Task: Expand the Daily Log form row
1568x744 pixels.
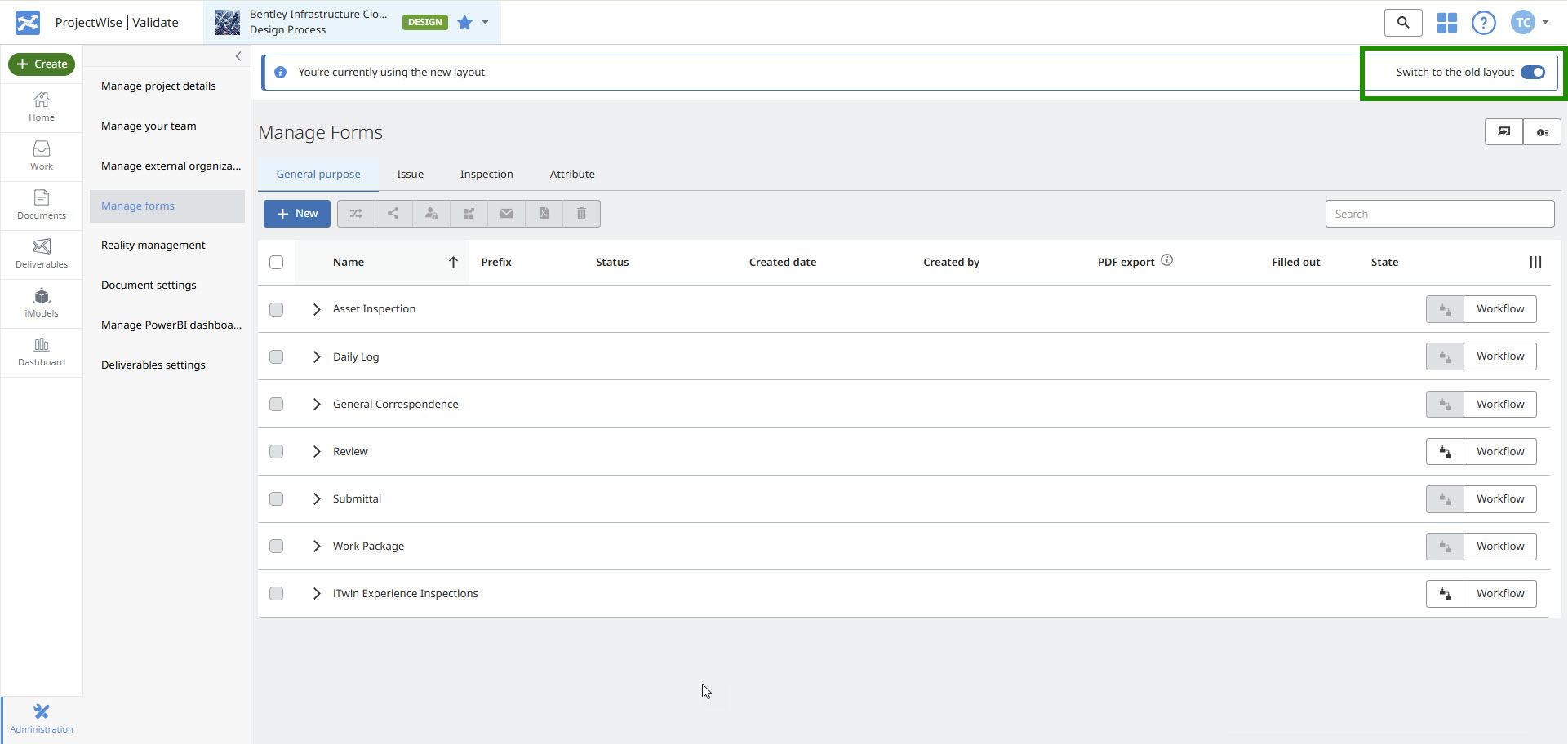Action: [317, 356]
